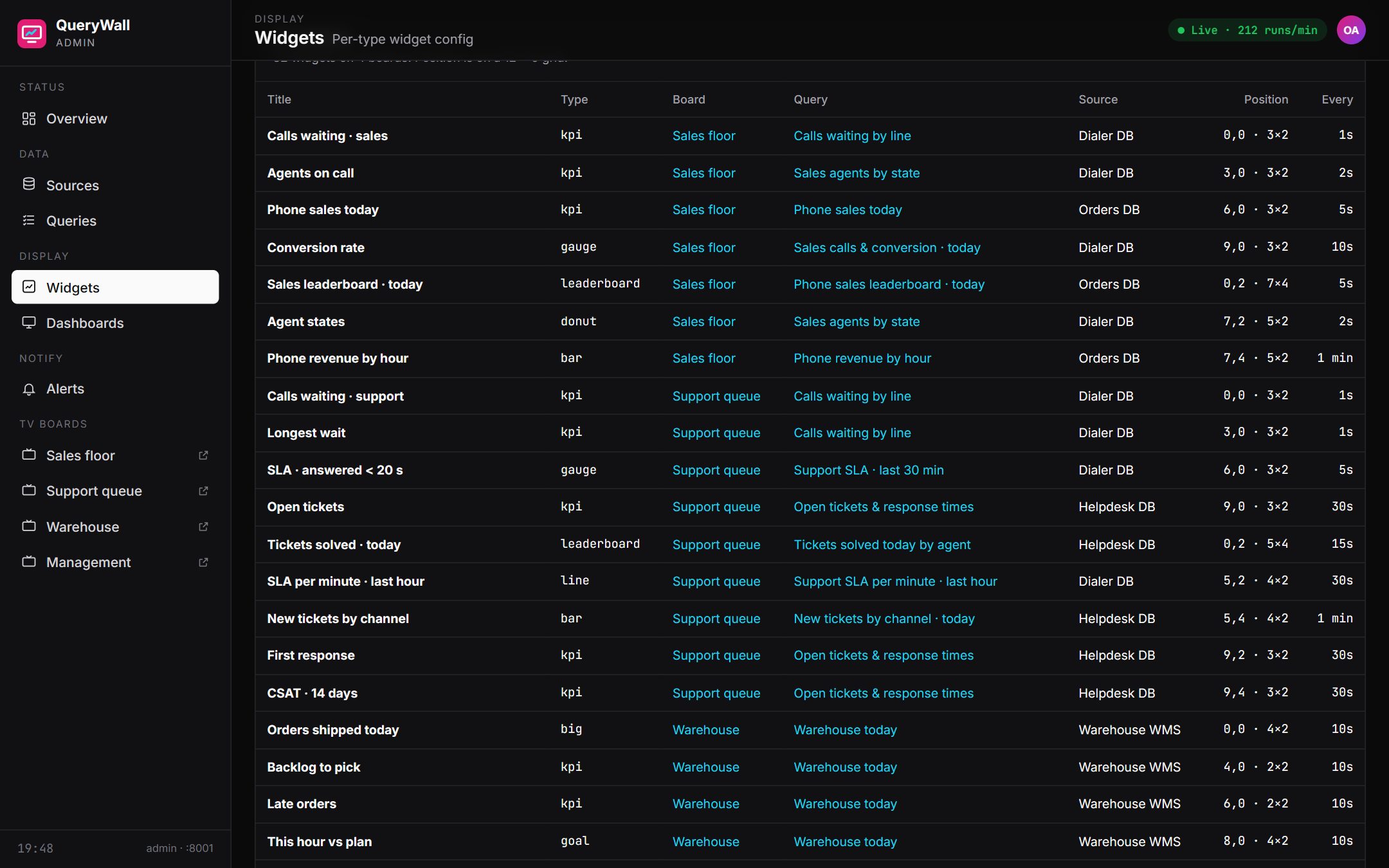
Task: Click the Sales floor TV icon in sidebar
Action: [29, 455]
